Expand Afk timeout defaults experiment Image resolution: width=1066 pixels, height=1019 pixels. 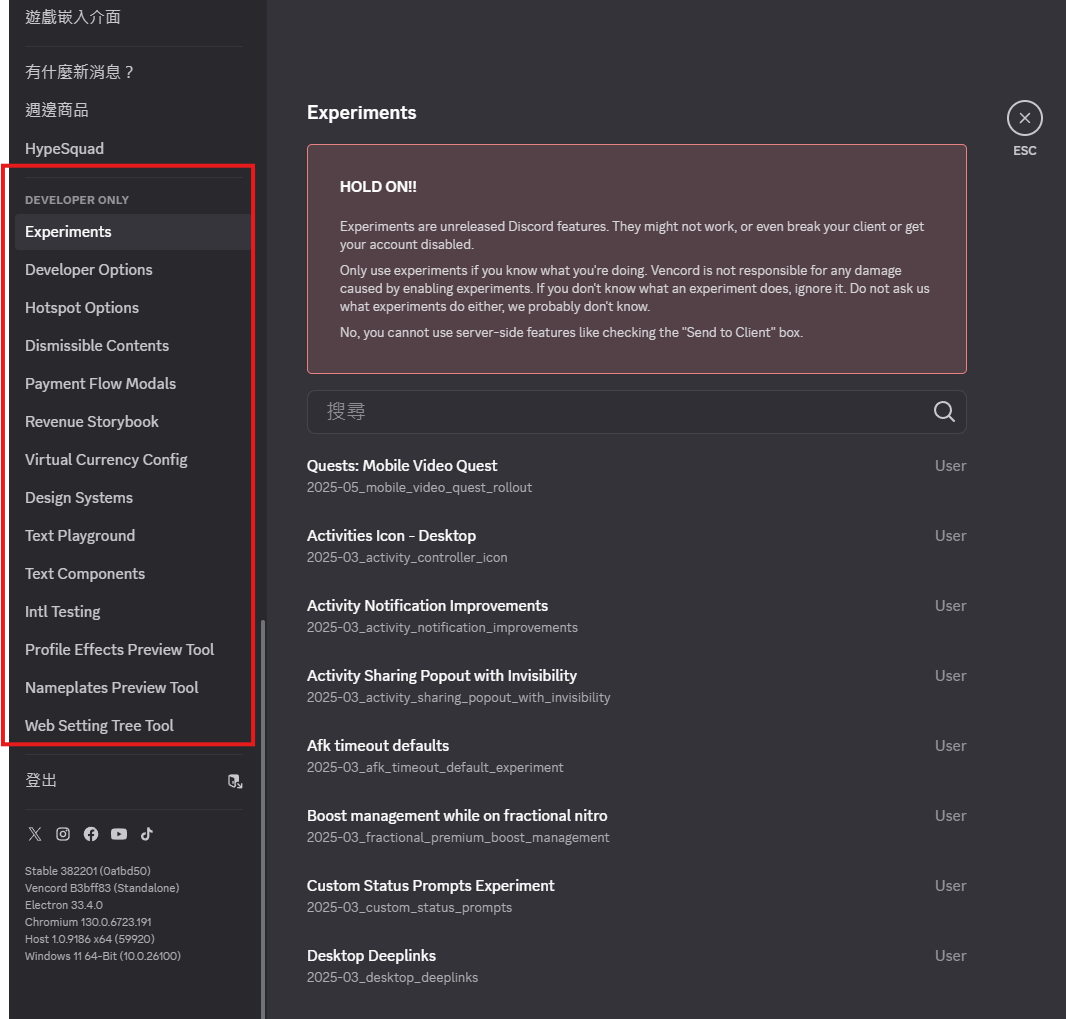point(636,756)
